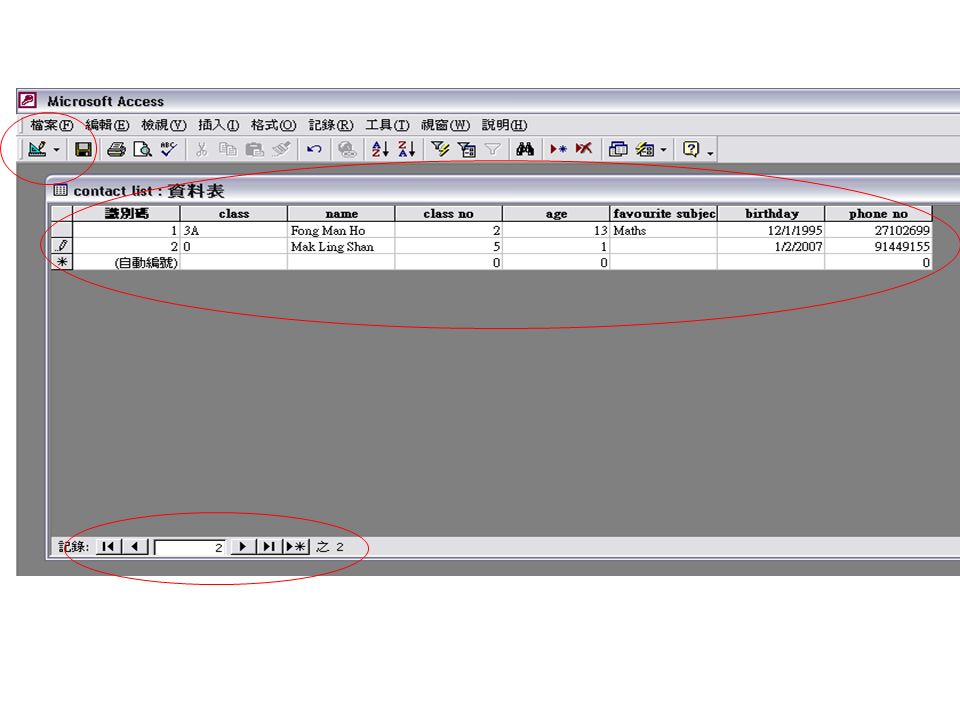Undo the last action
Viewport: 960px width, 720px height.
coord(314,149)
